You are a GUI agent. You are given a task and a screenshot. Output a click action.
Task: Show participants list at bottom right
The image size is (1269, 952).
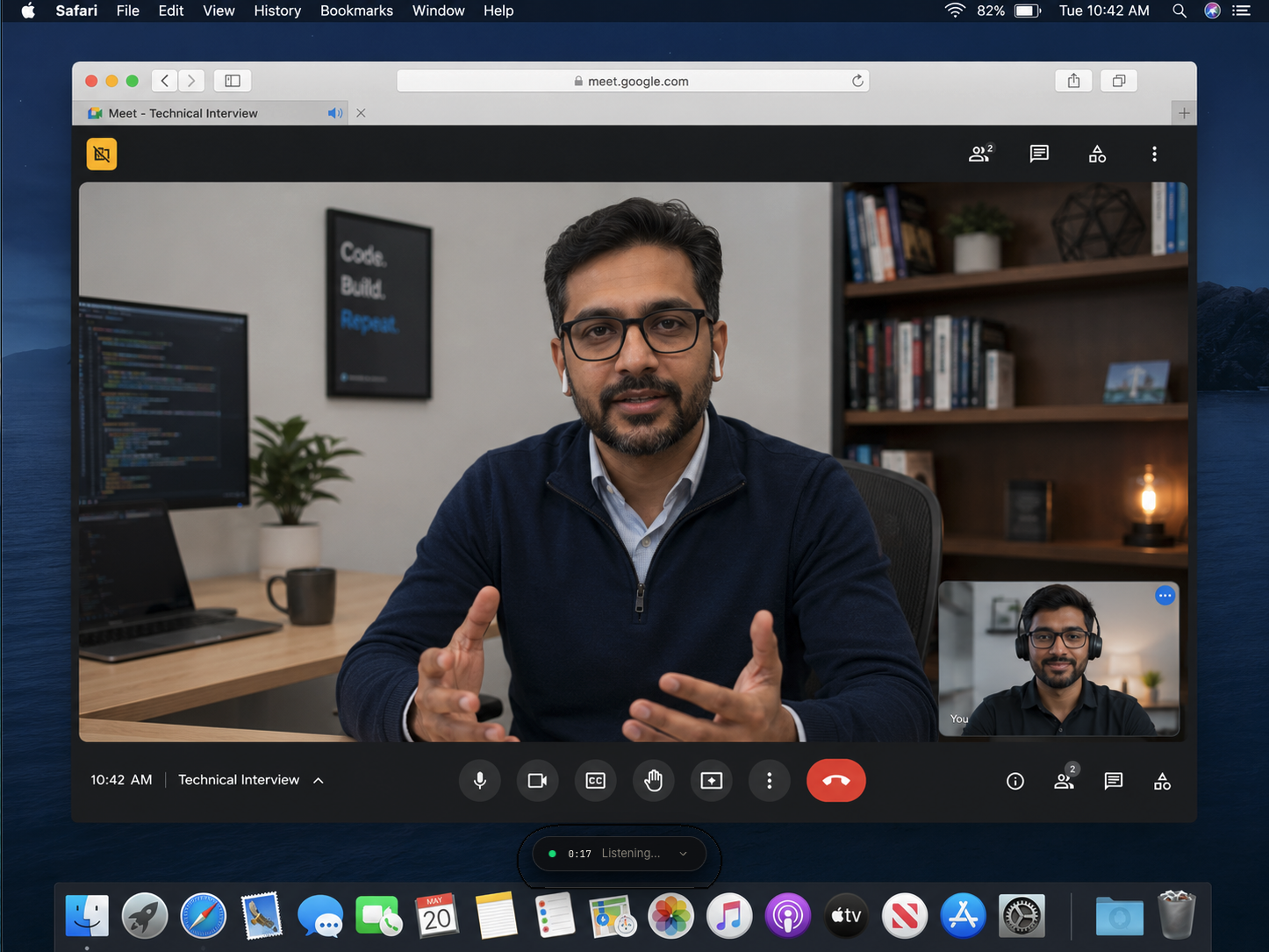coord(1065,779)
